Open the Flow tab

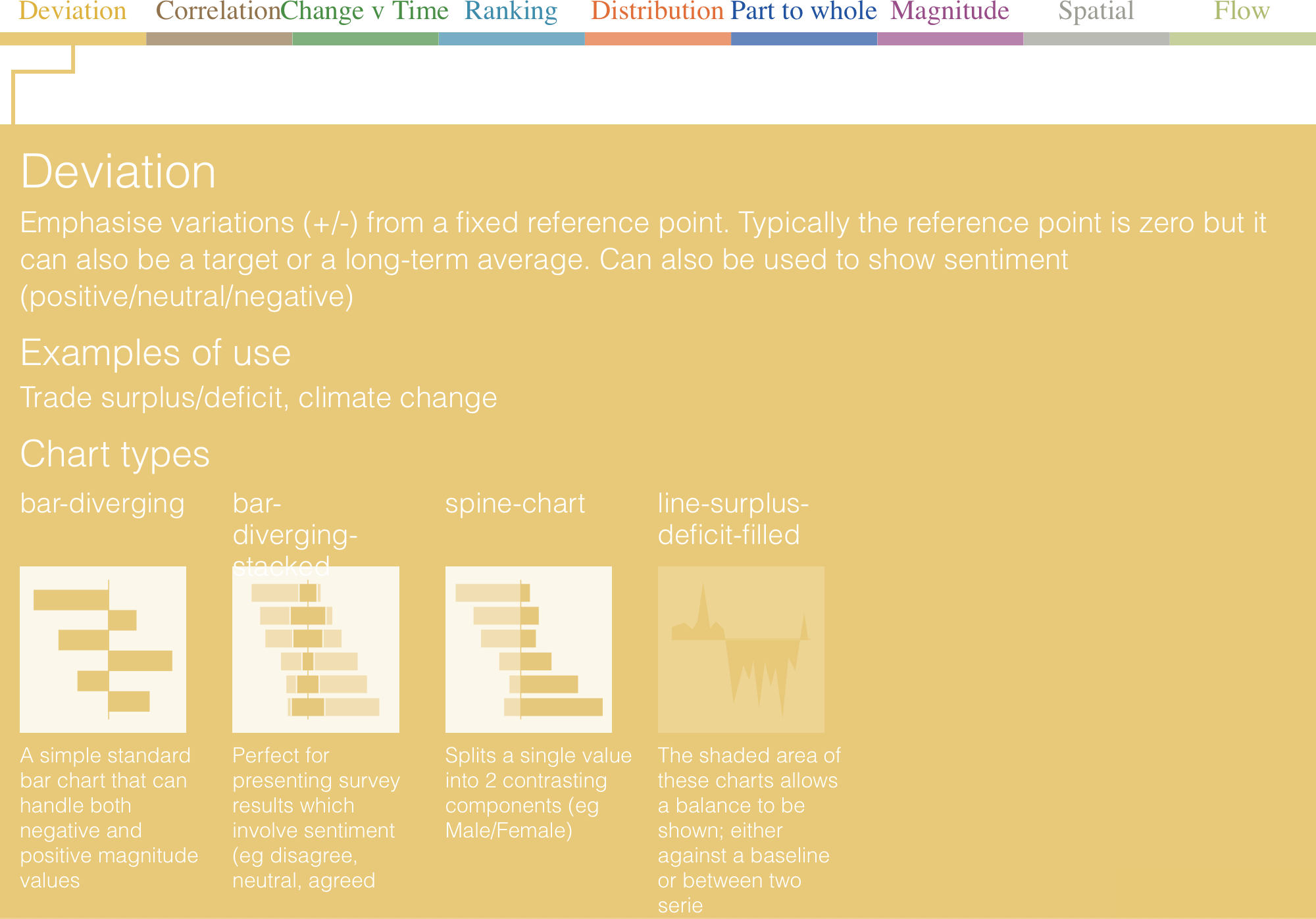coord(1242,11)
